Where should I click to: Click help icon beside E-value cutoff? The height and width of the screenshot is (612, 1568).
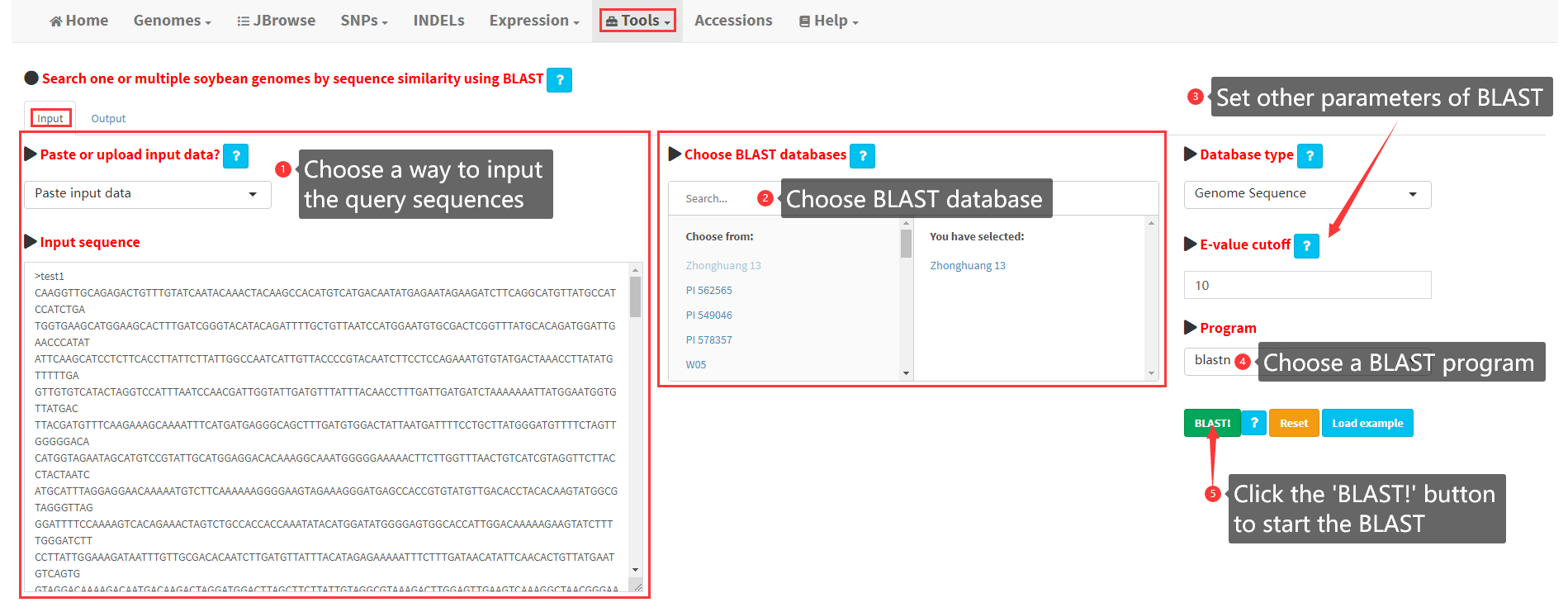[x=1306, y=246]
